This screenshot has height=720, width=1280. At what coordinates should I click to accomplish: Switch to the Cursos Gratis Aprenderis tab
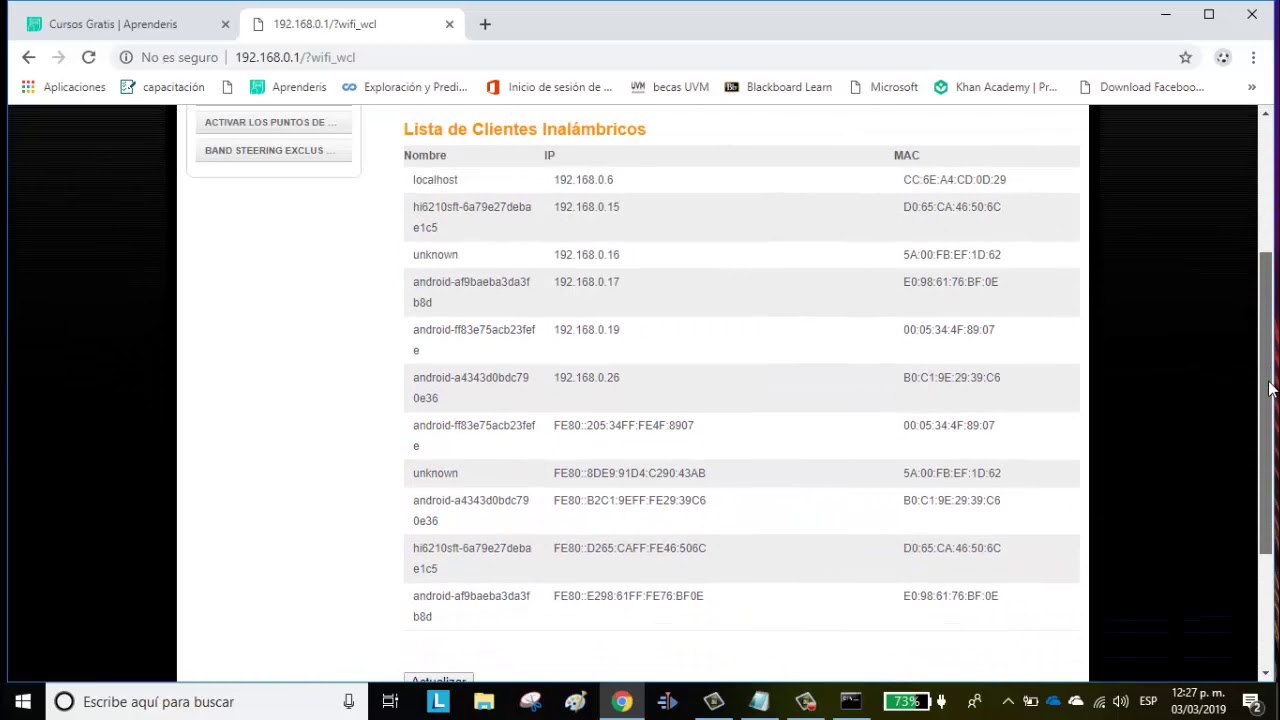coord(125,24)
